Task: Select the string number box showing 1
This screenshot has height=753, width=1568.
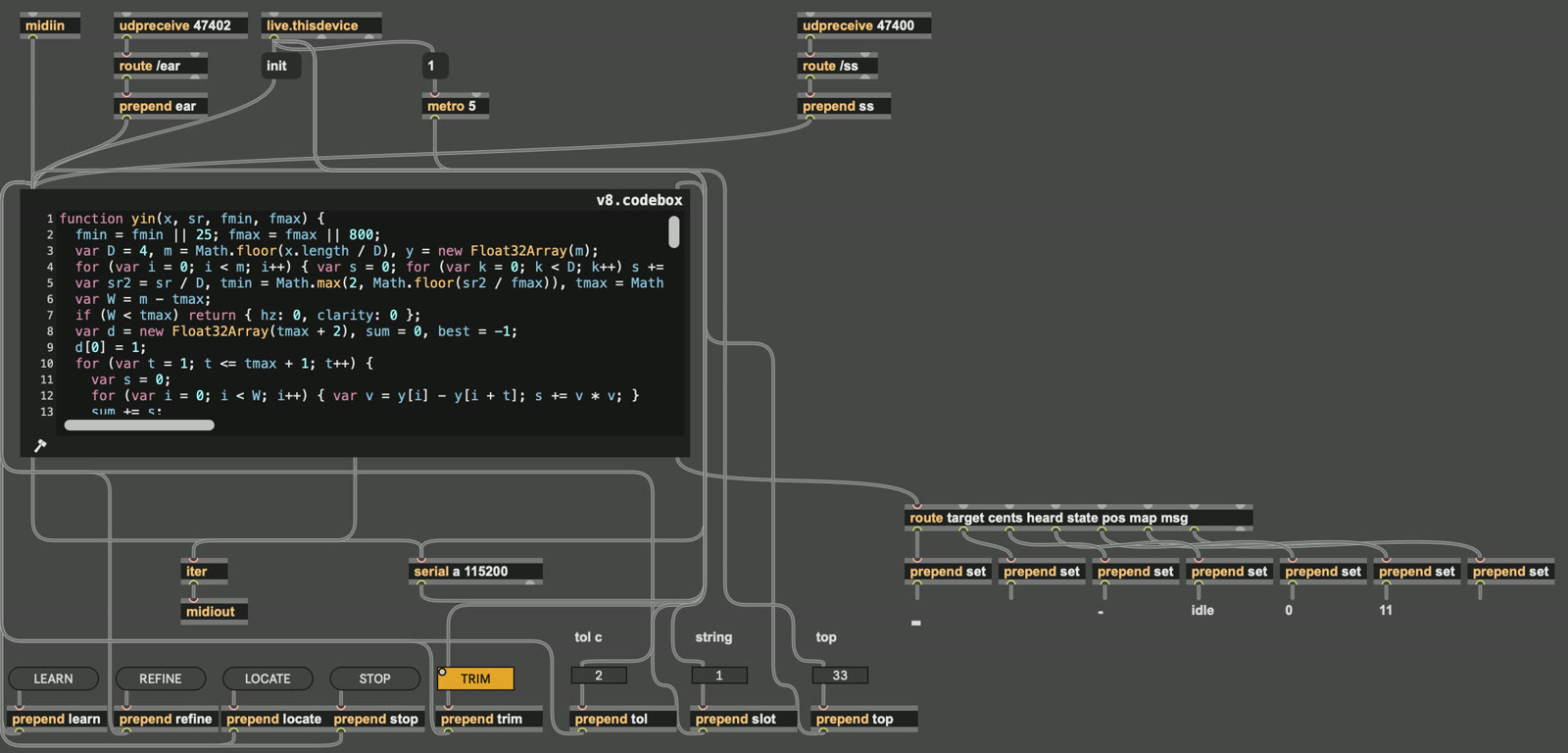Action: point(719,676)
